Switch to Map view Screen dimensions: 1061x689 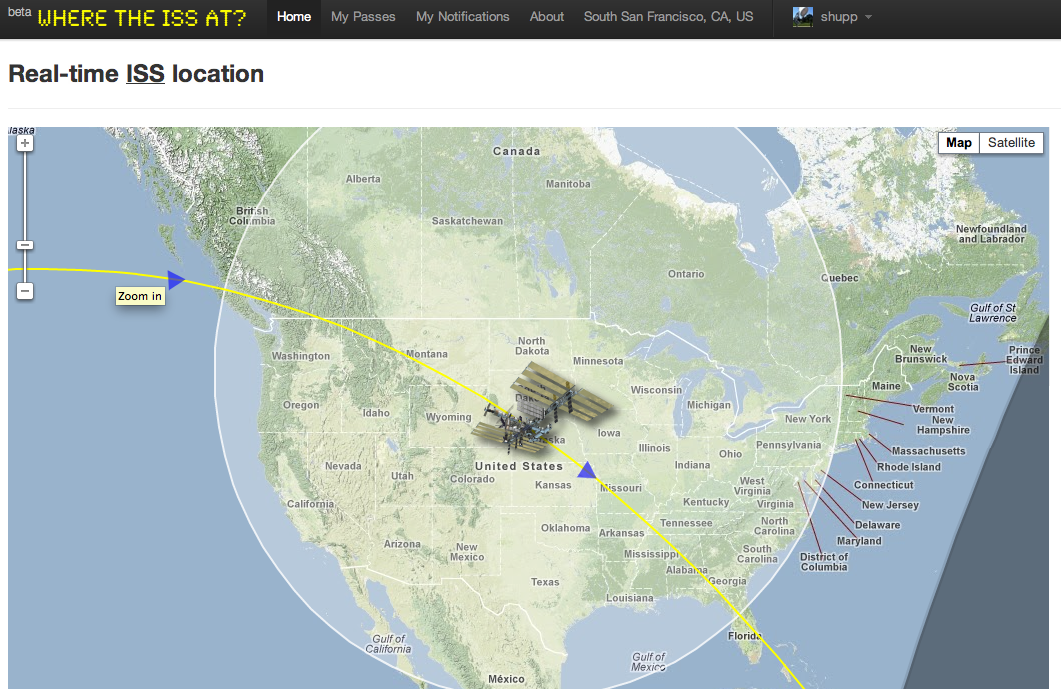(x=959, y=143)
